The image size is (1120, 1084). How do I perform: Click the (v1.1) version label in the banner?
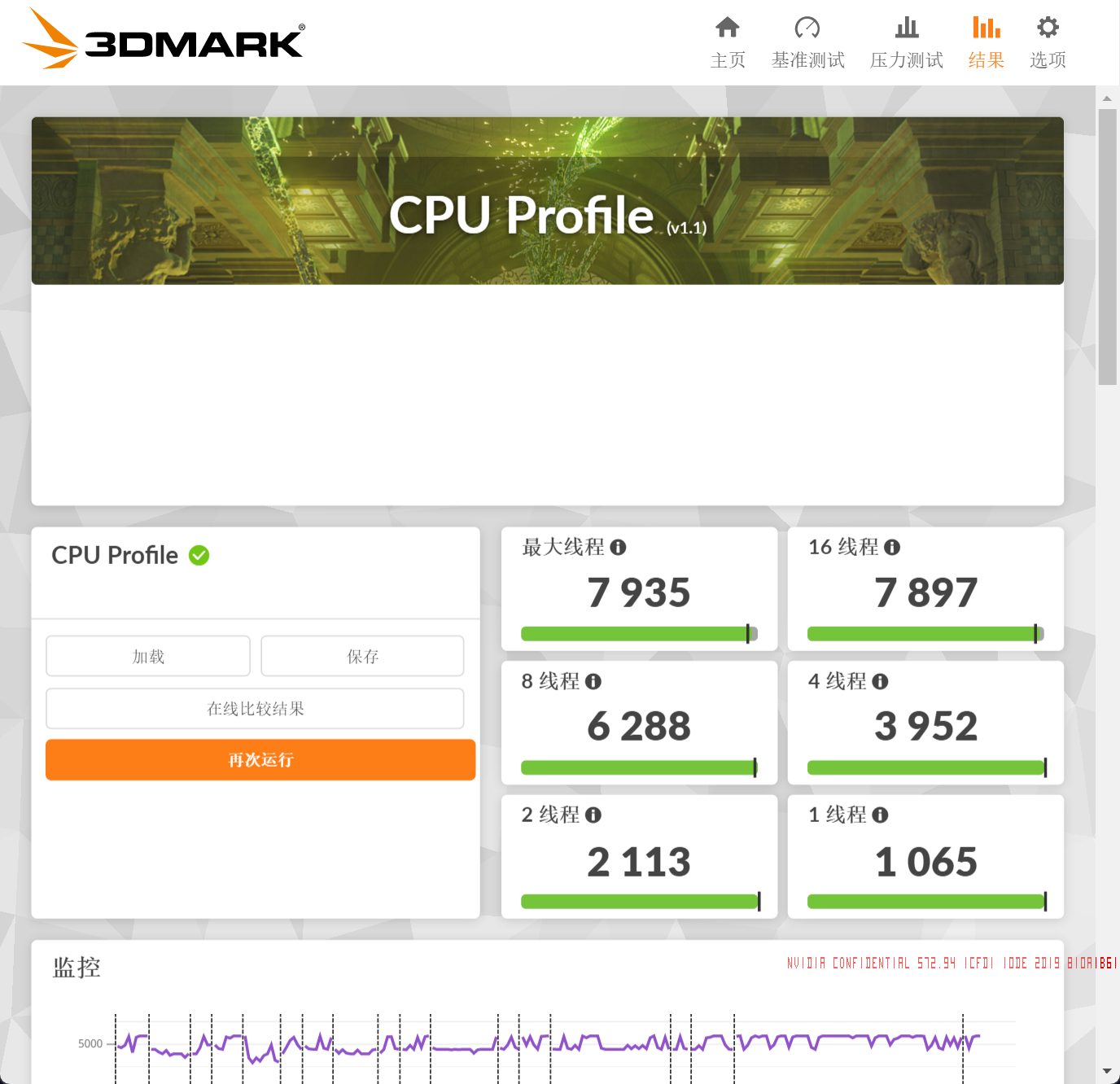coord(686,228)
